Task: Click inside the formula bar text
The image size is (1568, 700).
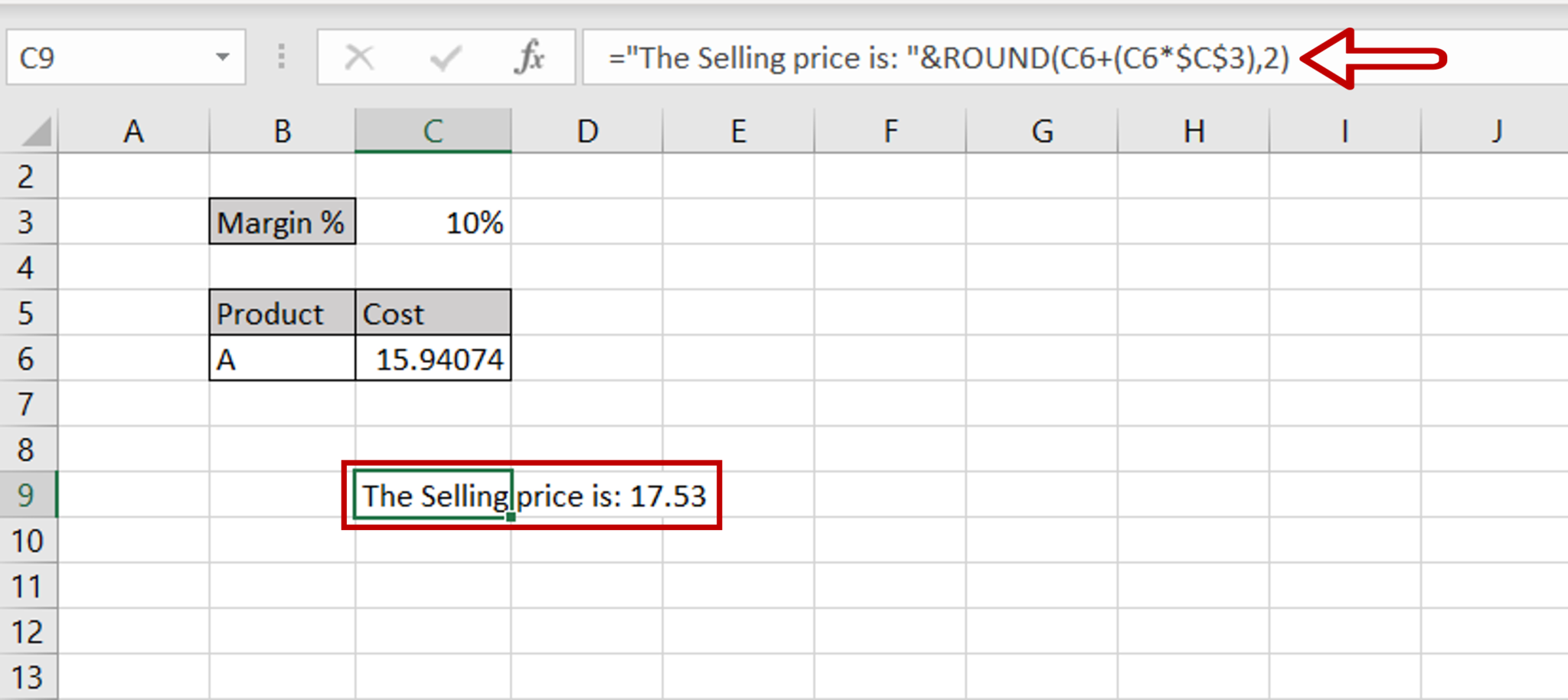Action: coord(919,56)
